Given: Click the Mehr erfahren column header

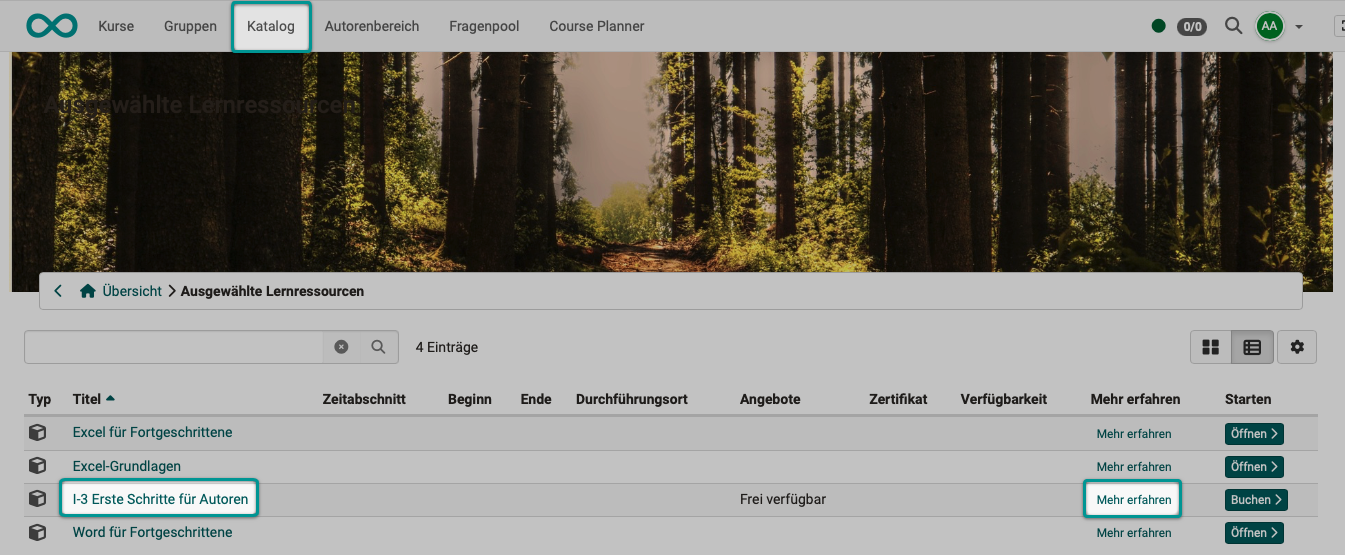Looking at the screenshot, I should click(x=1135, y=399).
